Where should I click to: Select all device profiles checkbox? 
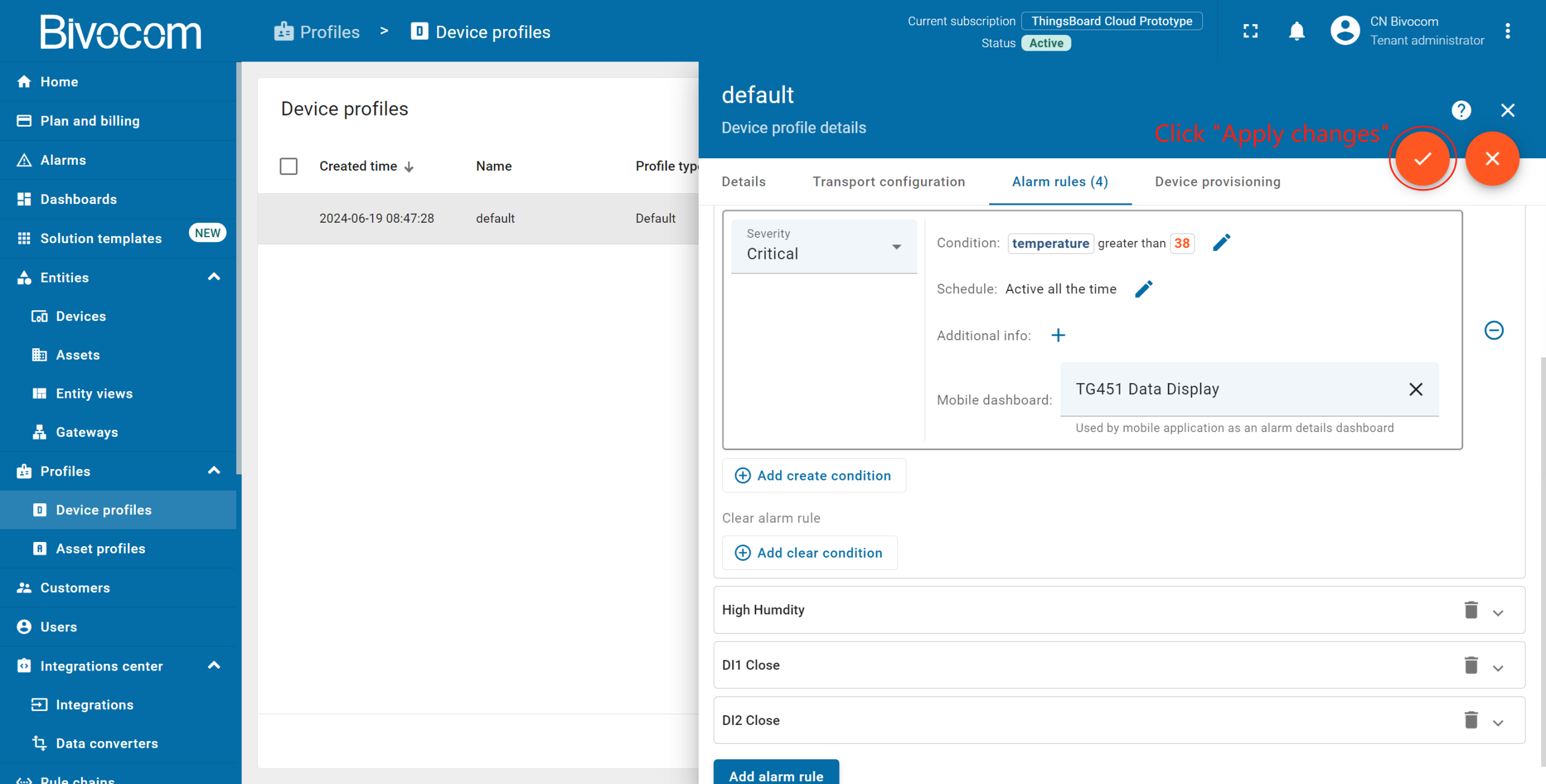tap(289, 166)
